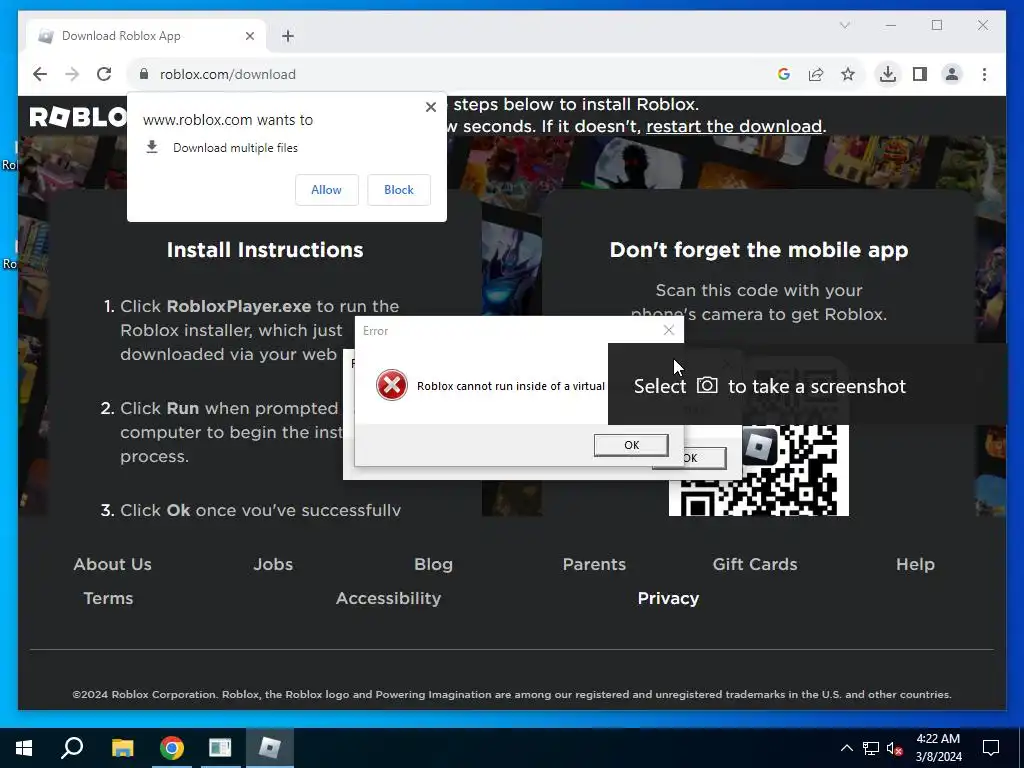Image resolution: width=1024 pixels, height=768 pixels.
Task: Open the notification center icon
Action: click(x=991, y=748)
